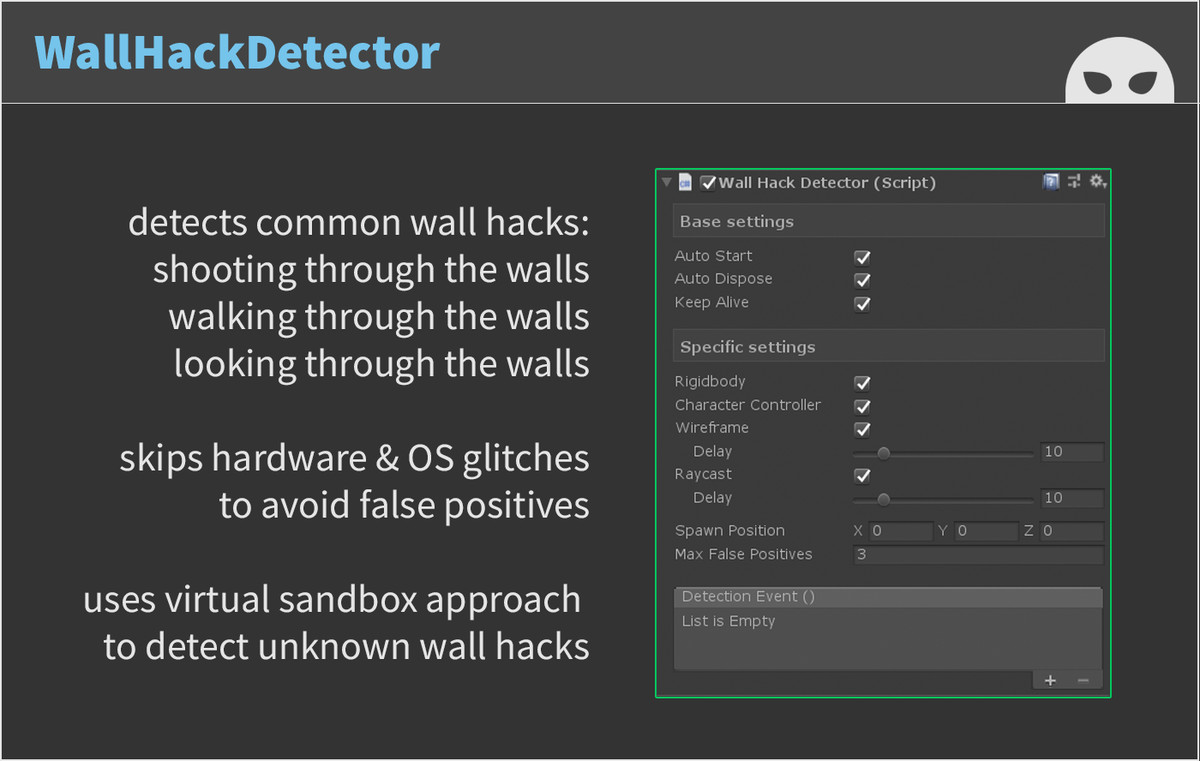
Task: Adjust the Wireframe Delay slider
Action: (944, 453)
